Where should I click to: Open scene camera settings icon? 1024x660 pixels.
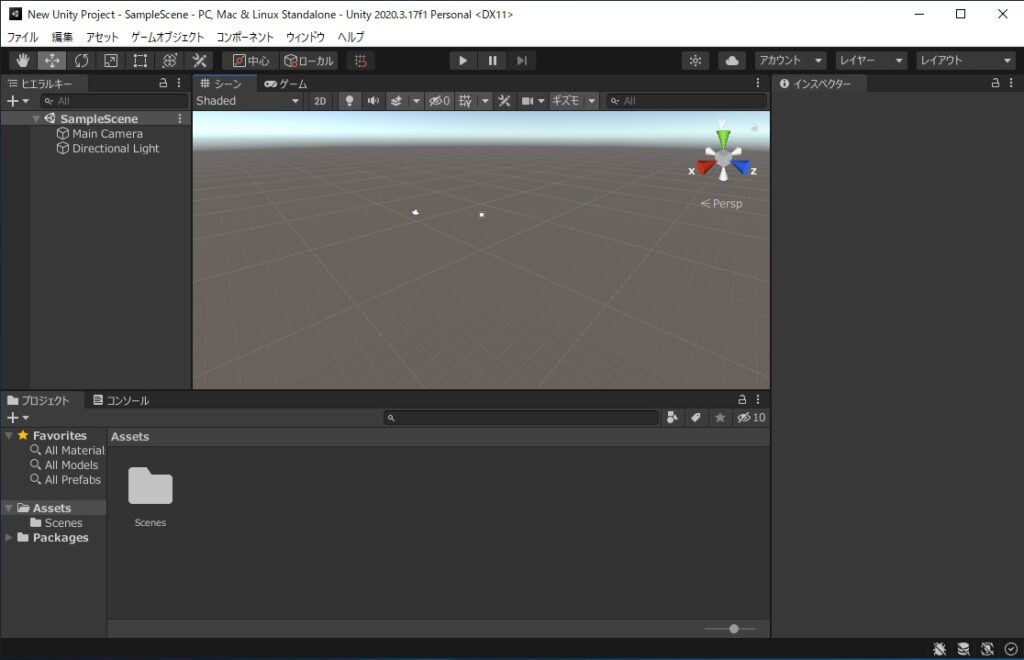532,101
